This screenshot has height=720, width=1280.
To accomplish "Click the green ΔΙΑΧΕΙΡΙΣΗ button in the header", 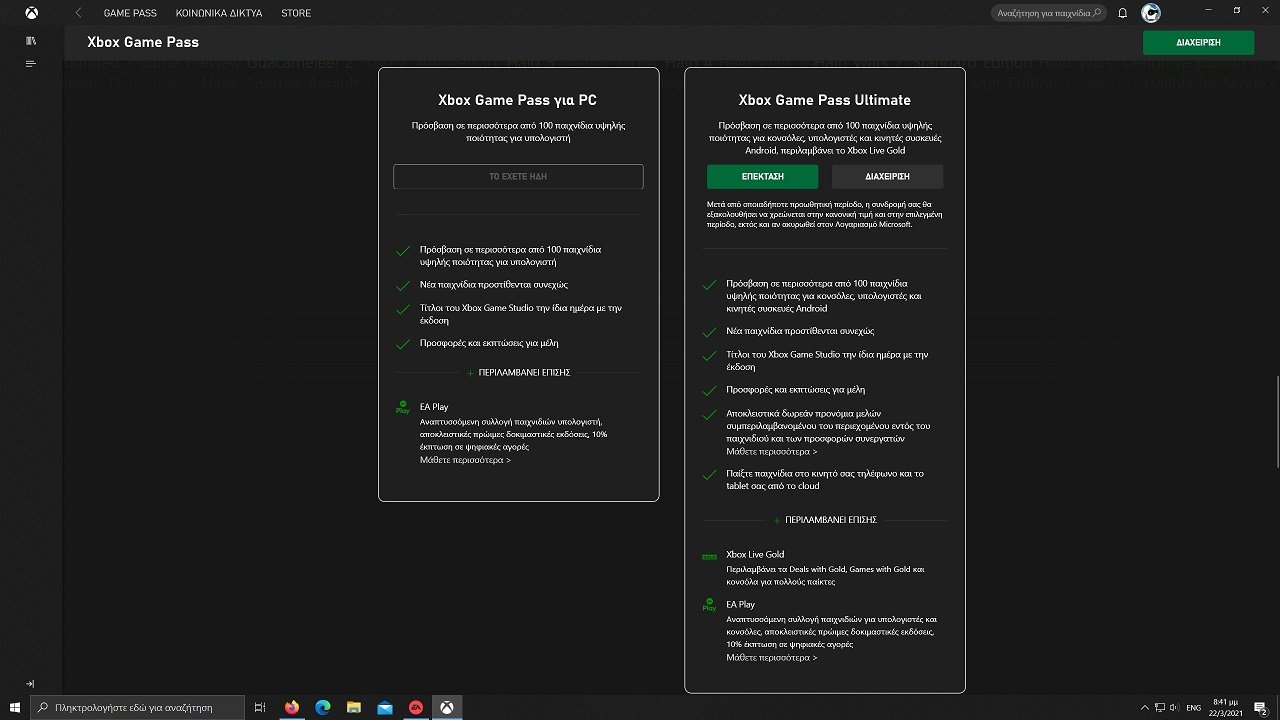I will click(1198, 43).
